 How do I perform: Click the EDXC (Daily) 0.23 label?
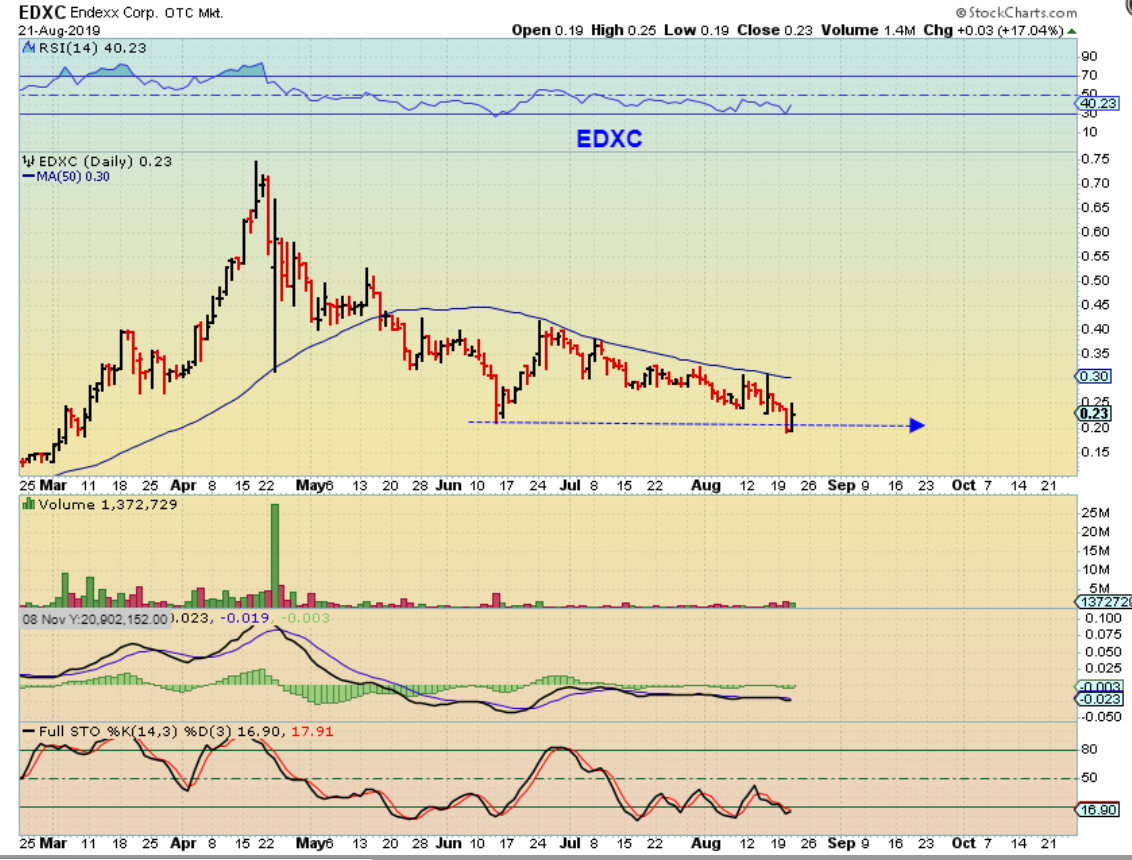(x=105, y=161)
